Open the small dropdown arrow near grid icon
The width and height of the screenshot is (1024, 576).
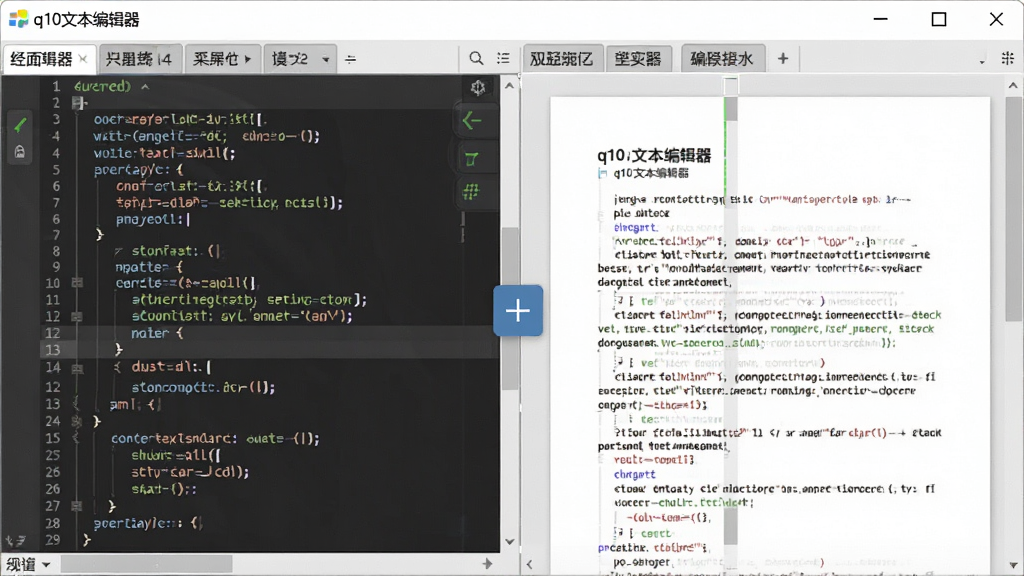pos(982,61)
